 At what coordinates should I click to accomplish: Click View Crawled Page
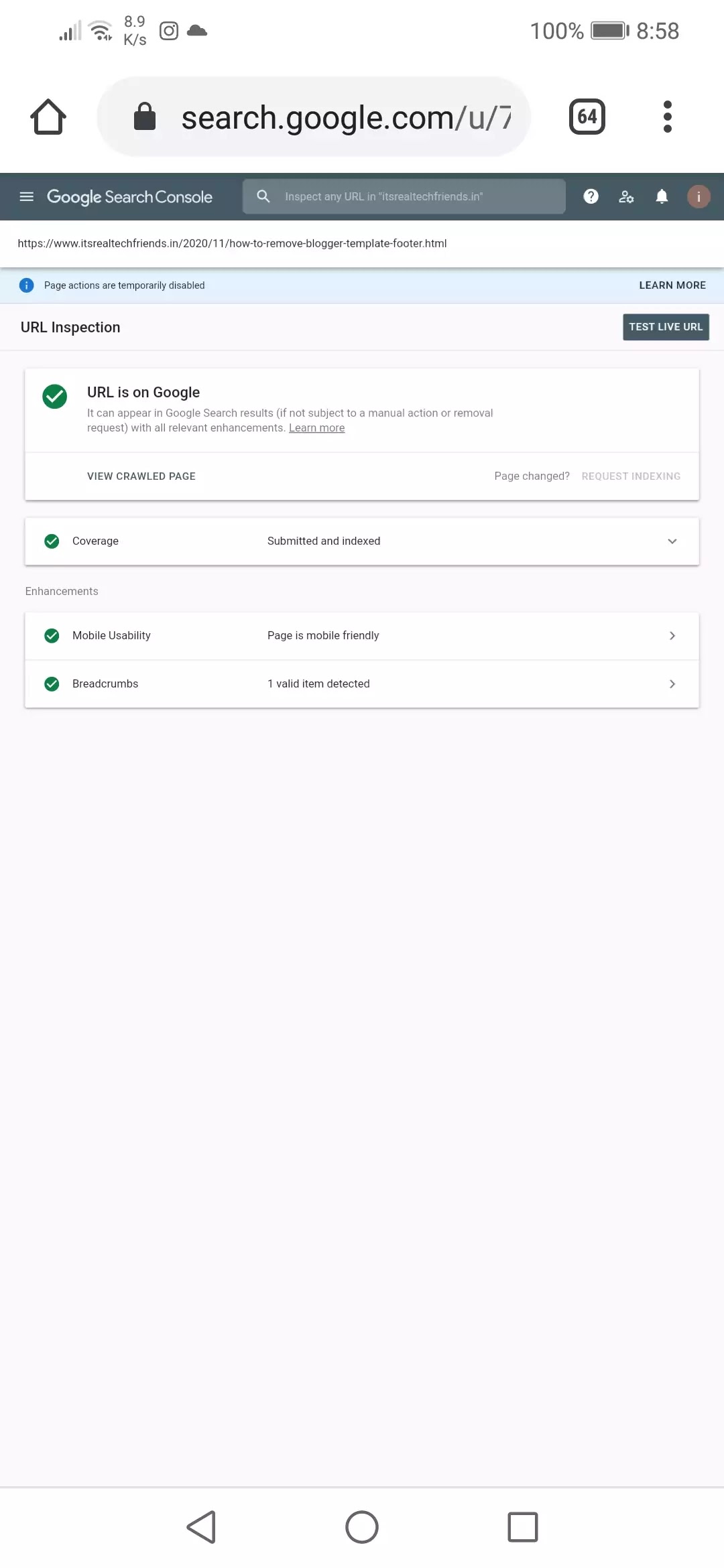point(141,476)
